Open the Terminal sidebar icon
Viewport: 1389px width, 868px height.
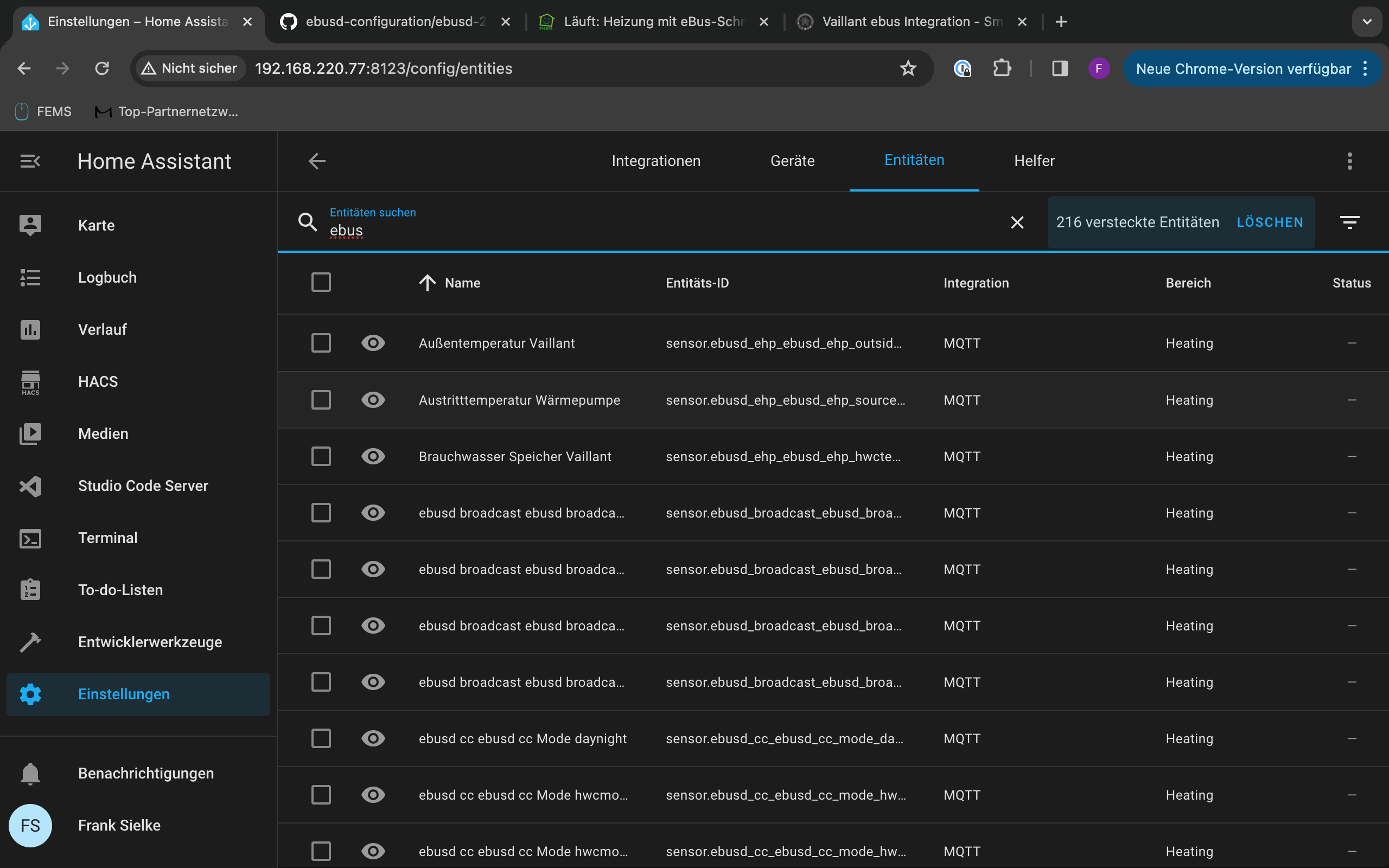click(30, 539)
